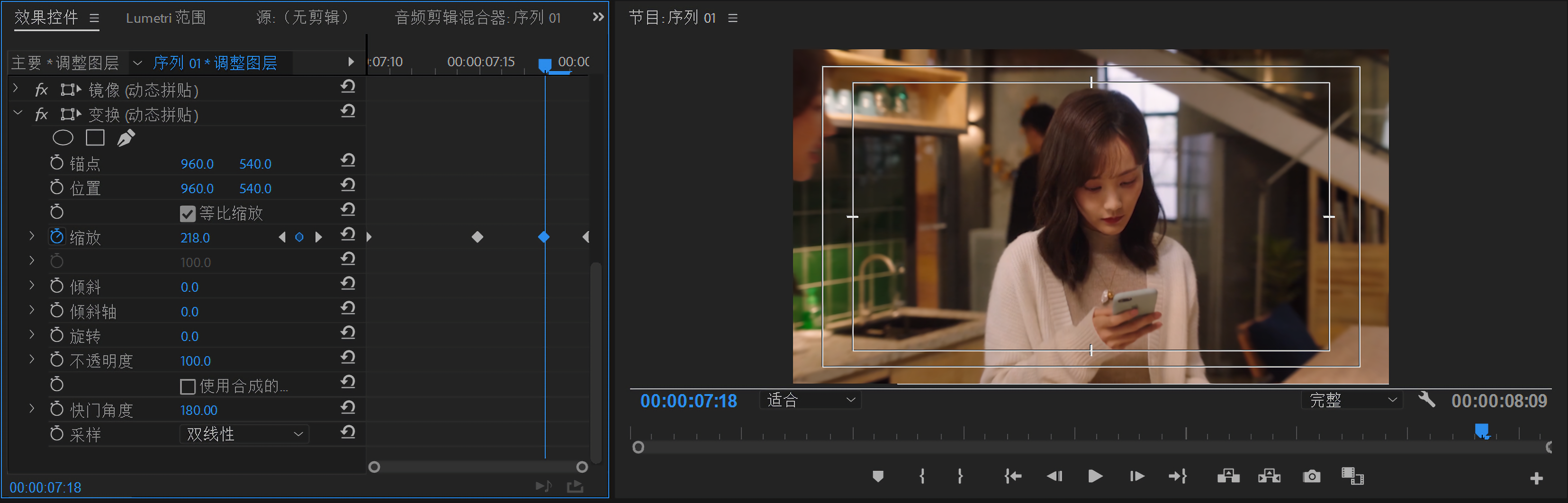Go to next 缩放 keyframe
This screenshot has height=503, width=1568.
coord(318,237)
